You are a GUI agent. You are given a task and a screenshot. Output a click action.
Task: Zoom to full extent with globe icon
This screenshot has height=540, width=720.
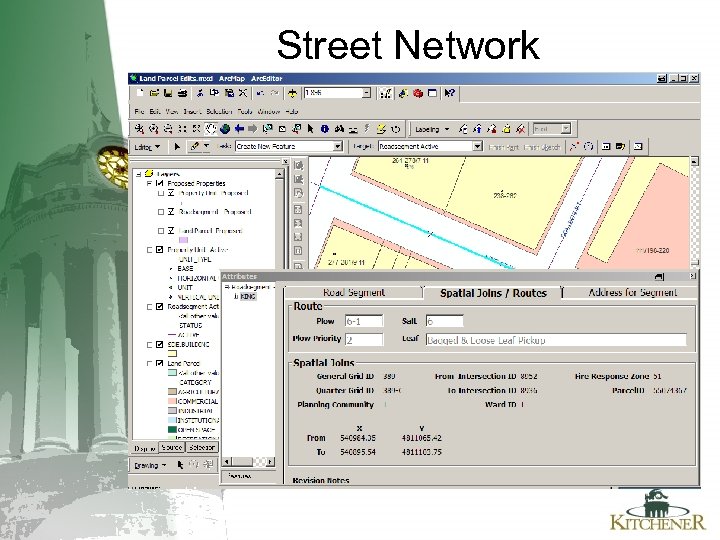pos(225,129)
